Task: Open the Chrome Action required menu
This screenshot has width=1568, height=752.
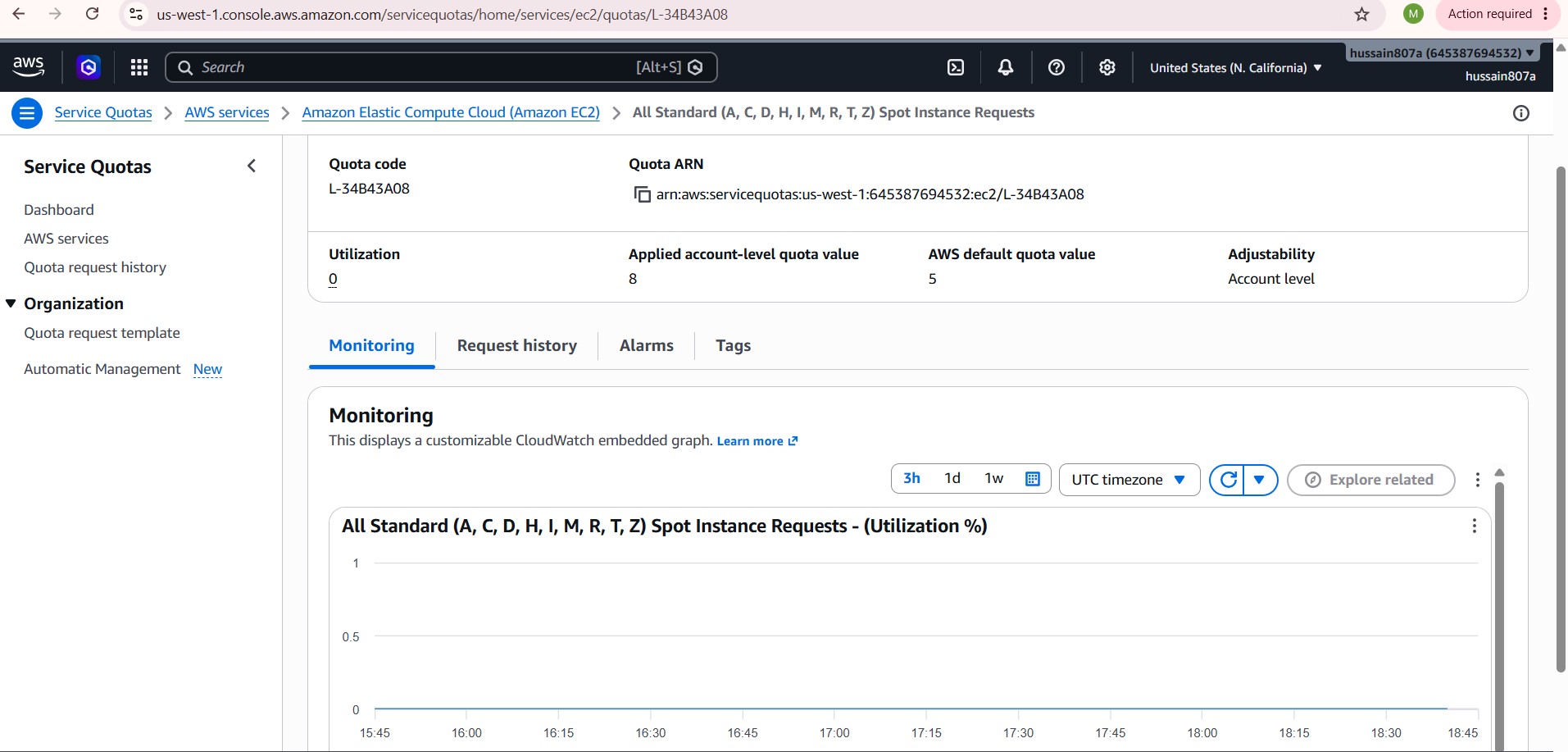Action: [x=1498, y=14]
